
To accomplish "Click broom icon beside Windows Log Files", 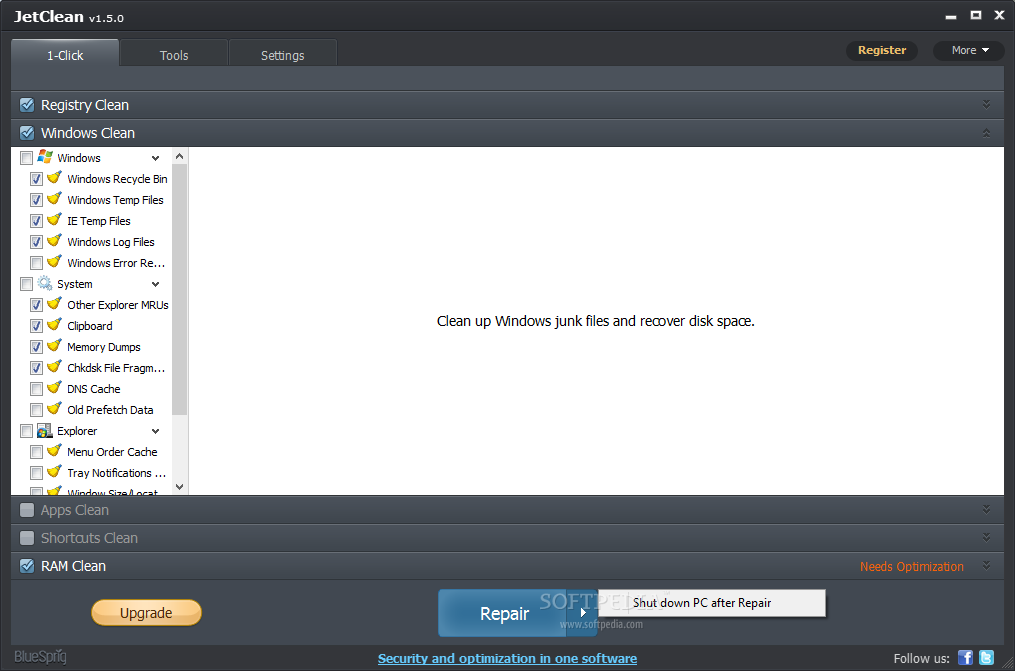I will [x=54, y=241].
